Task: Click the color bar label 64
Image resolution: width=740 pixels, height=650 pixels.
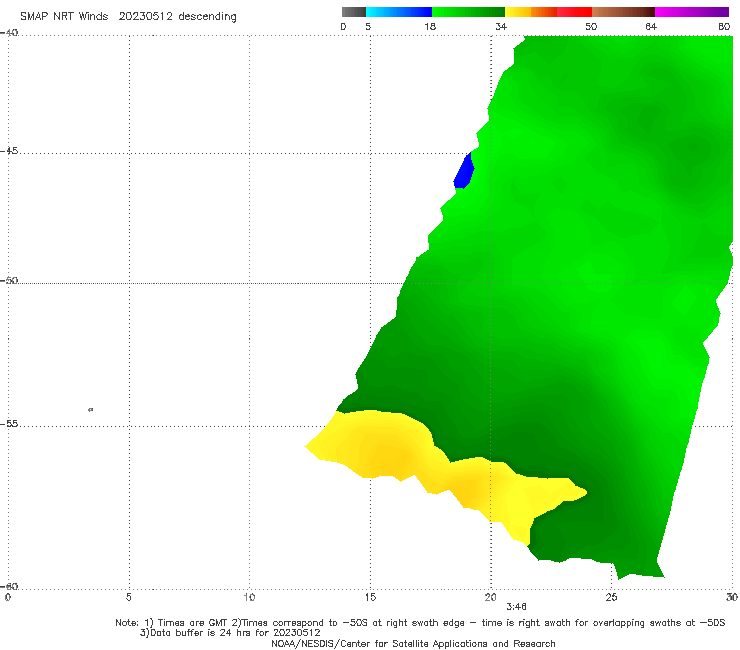Action: pos(651,26)
